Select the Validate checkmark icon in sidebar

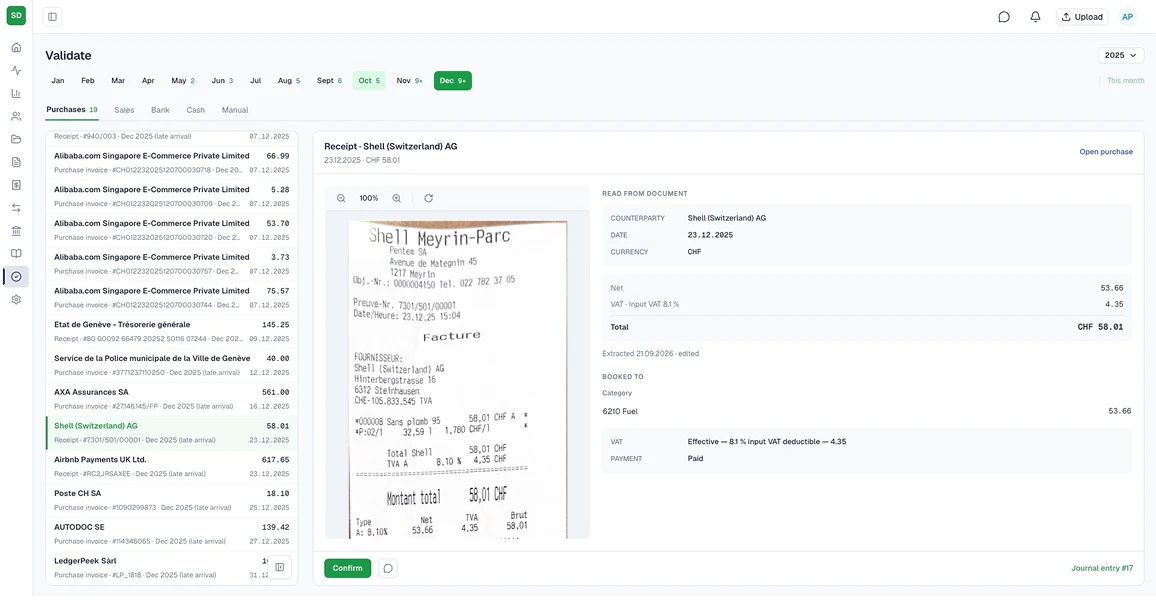(x=16, y=276)
